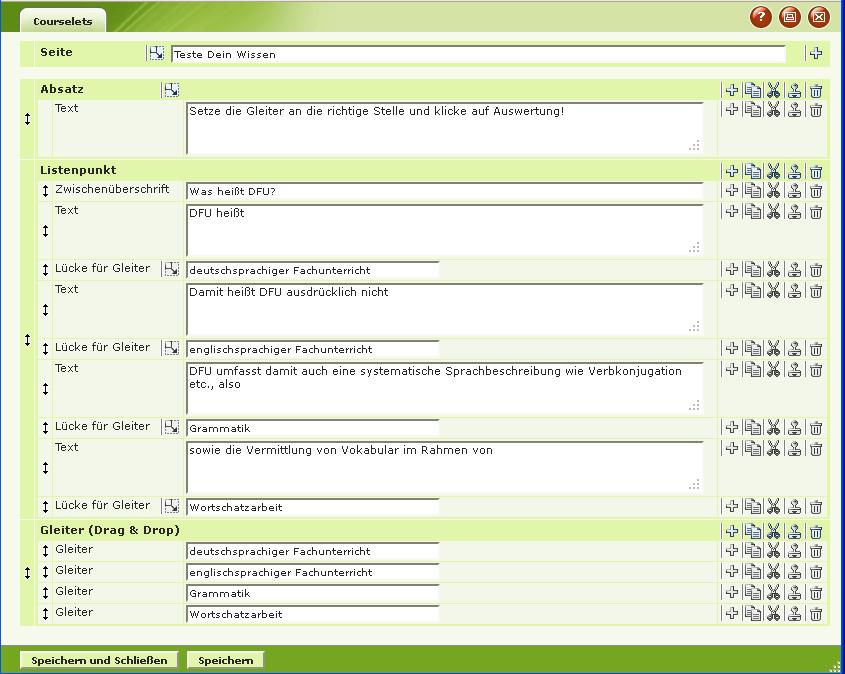Viewport: 845px width, 674px height.
Task: Cut the Absatz block with the scissors icon
Action: point(773,90)
